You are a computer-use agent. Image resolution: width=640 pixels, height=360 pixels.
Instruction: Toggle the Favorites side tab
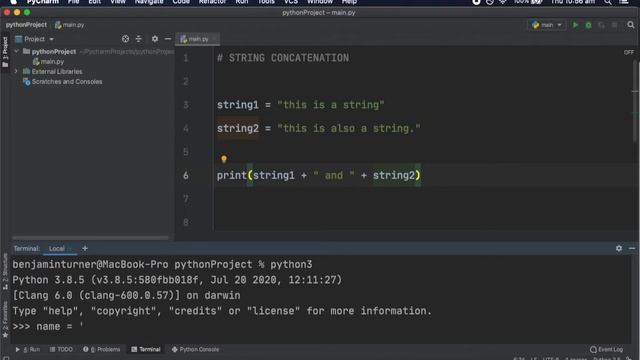[5, 321]
